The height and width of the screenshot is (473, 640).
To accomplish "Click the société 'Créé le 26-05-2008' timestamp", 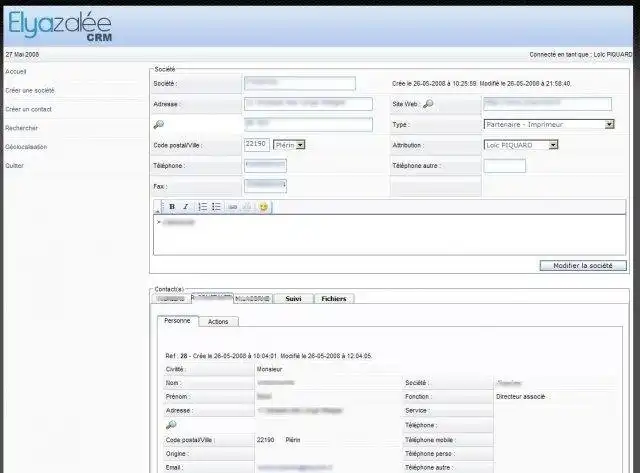I will (x=481, y=84).
